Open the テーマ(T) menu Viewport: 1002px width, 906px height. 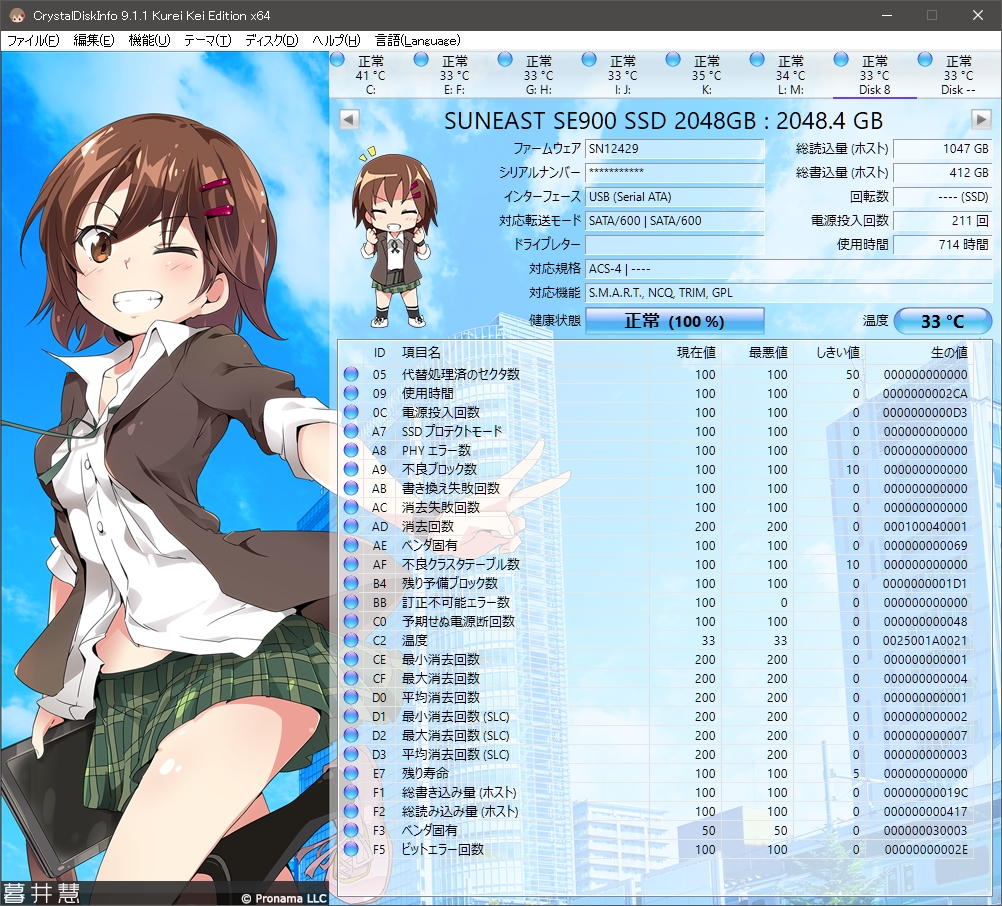tap(208, 41)
